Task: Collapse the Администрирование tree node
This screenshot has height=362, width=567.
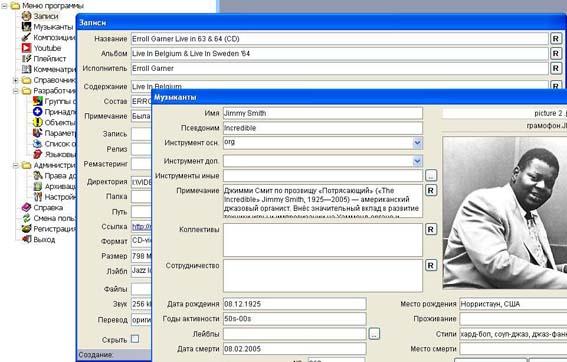Action: pos(16,165)
